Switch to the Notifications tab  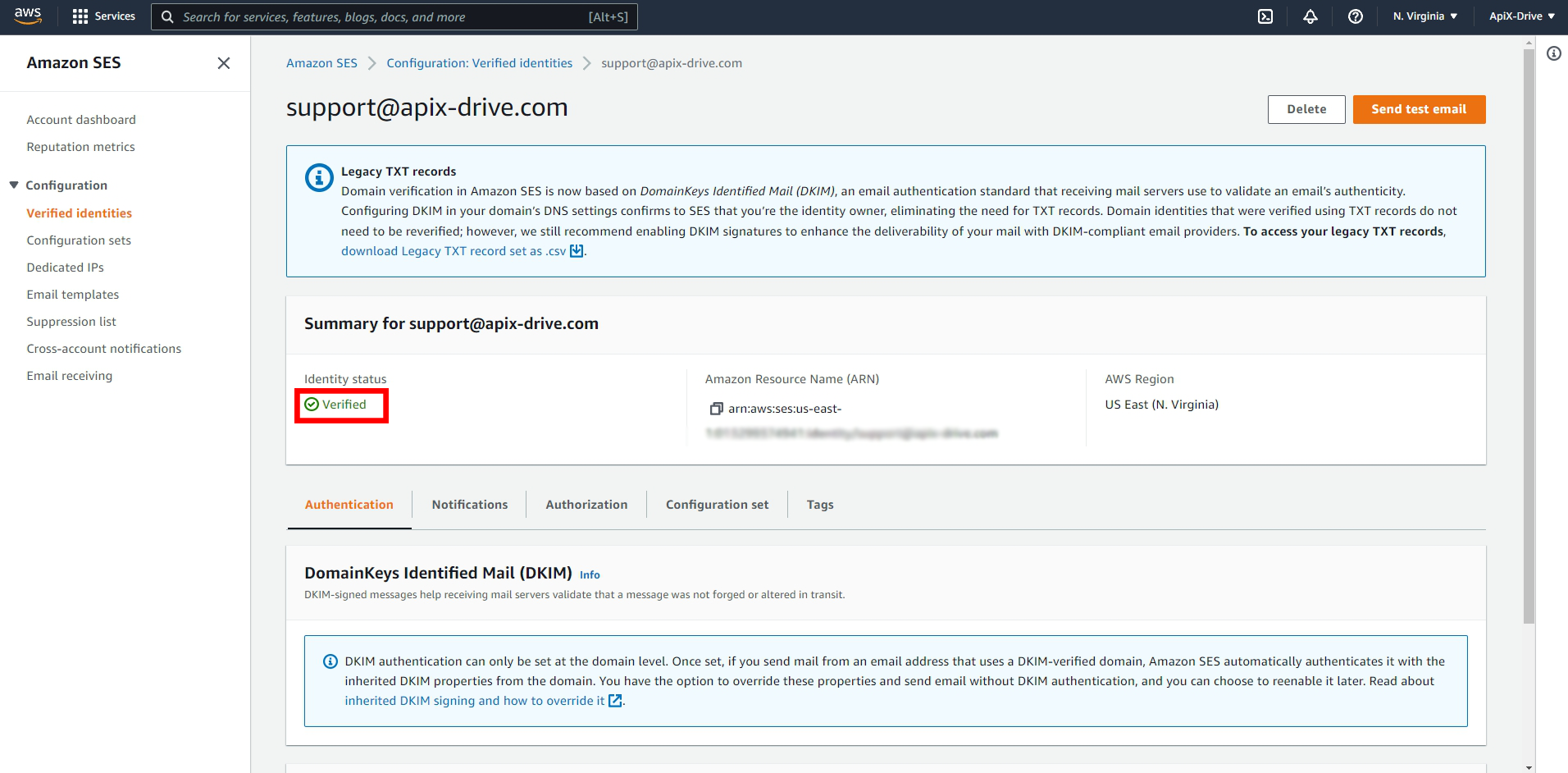point(470,505)
